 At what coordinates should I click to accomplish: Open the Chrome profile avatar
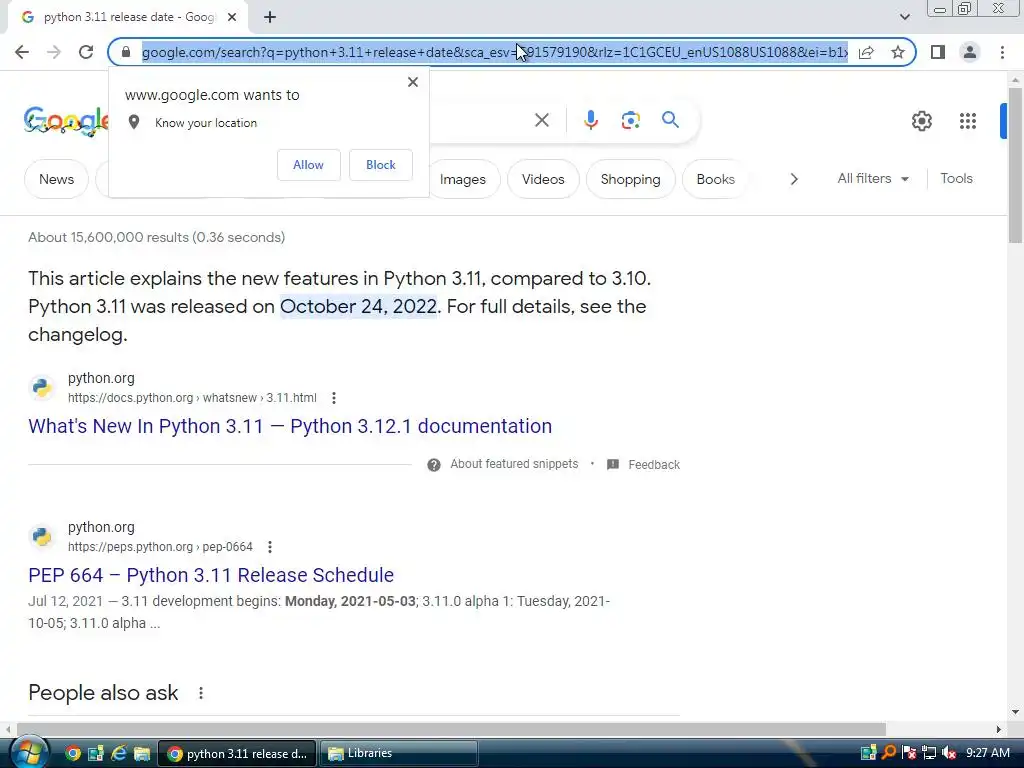click(x=970, y=52)
